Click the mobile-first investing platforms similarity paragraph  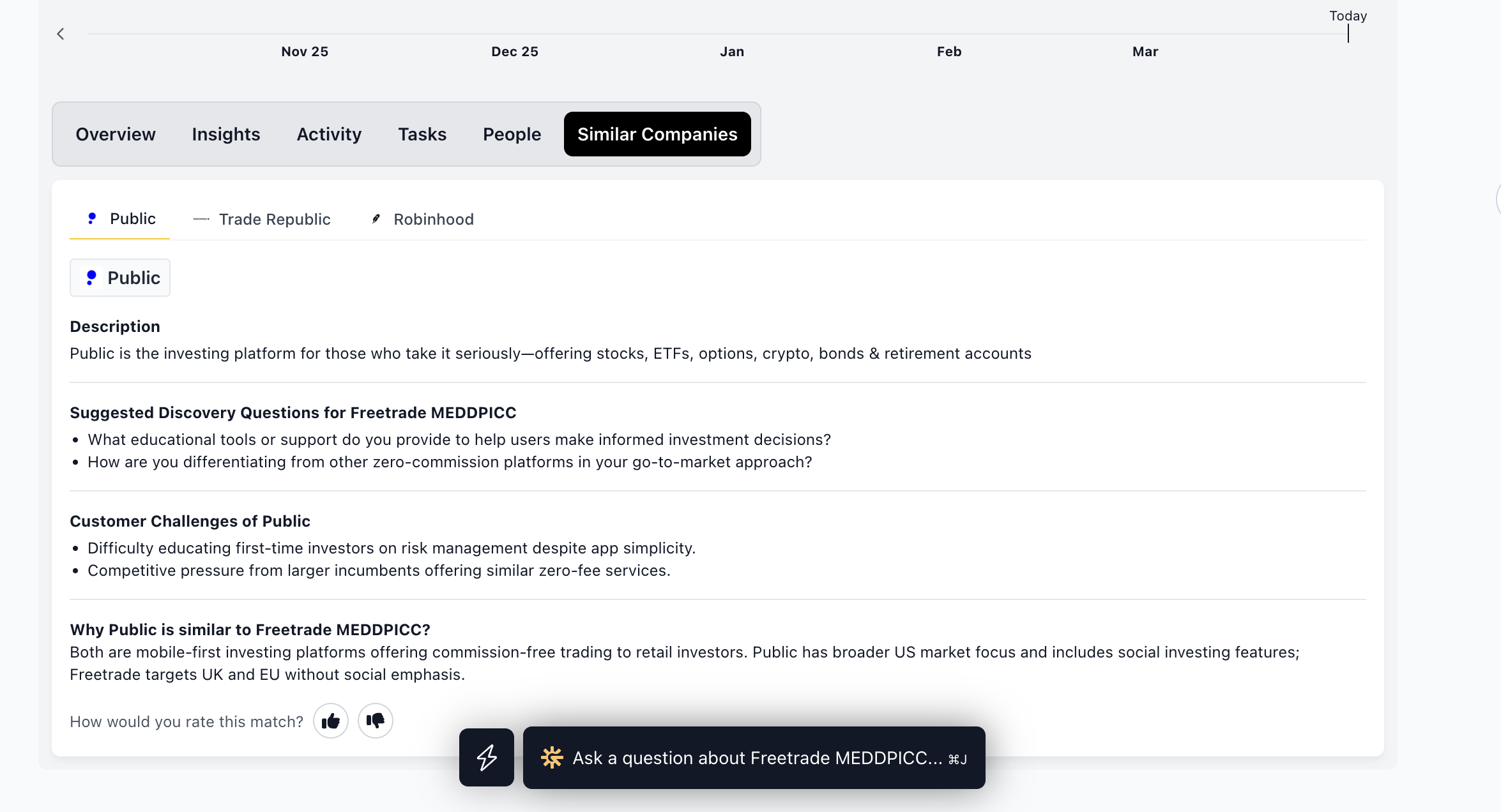click(685, 663)
